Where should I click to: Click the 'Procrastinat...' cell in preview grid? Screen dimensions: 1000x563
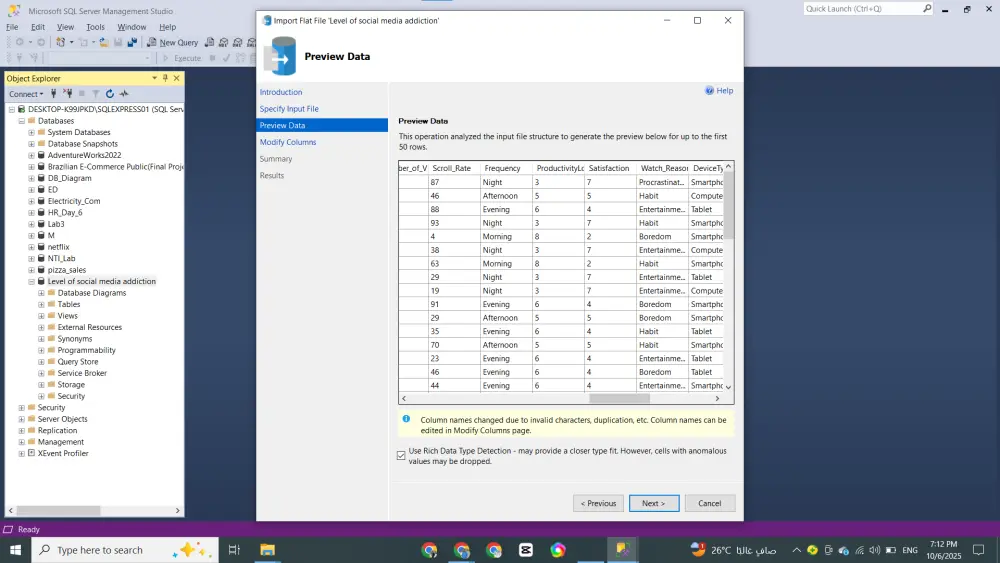662,182
